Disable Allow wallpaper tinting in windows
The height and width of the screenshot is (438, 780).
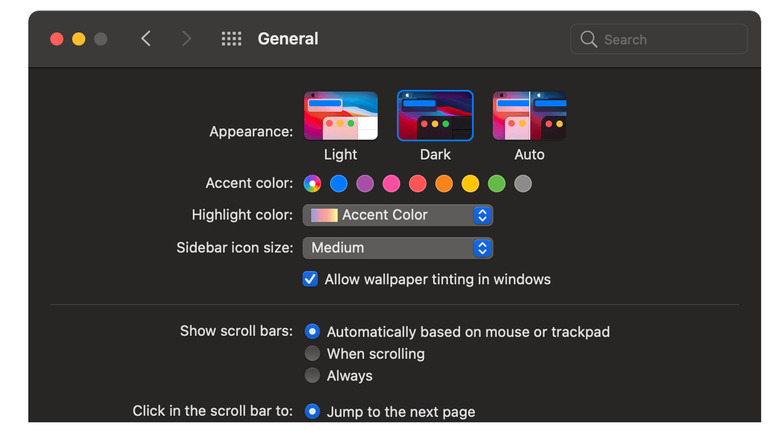click(x=310, y=280)
